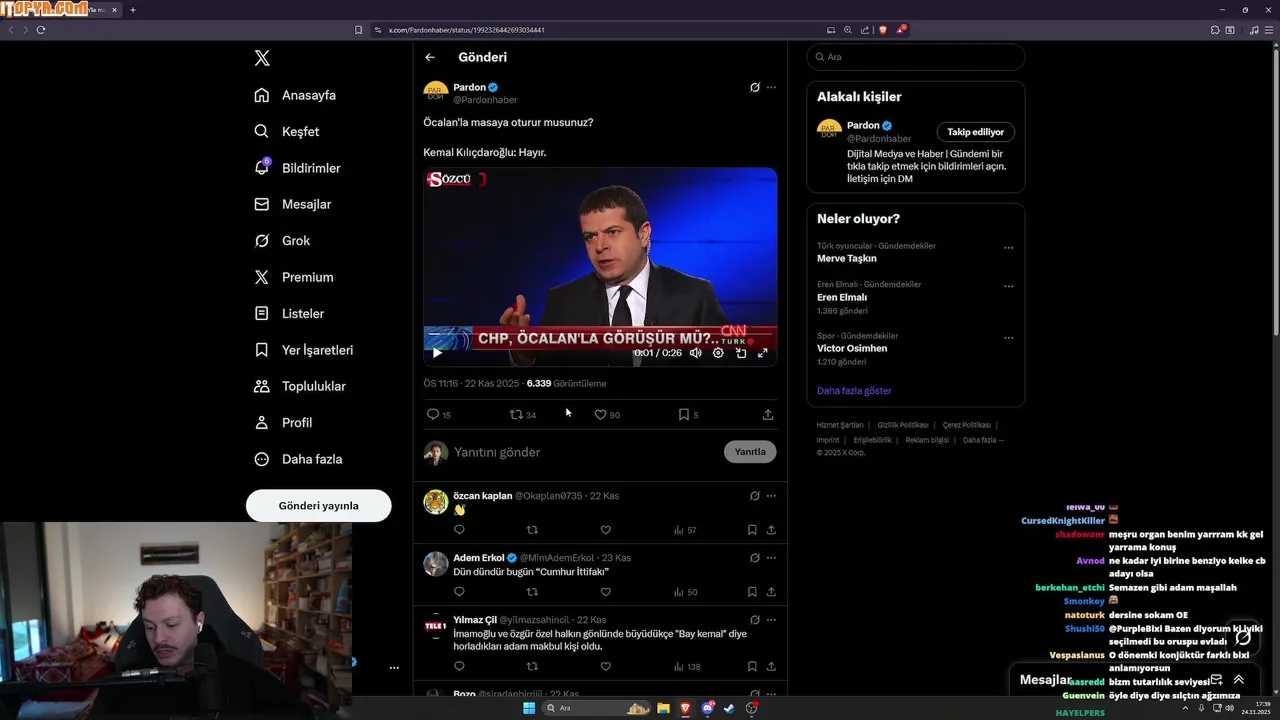
Task: Repost the Pardon post
Action: (523, 414)
